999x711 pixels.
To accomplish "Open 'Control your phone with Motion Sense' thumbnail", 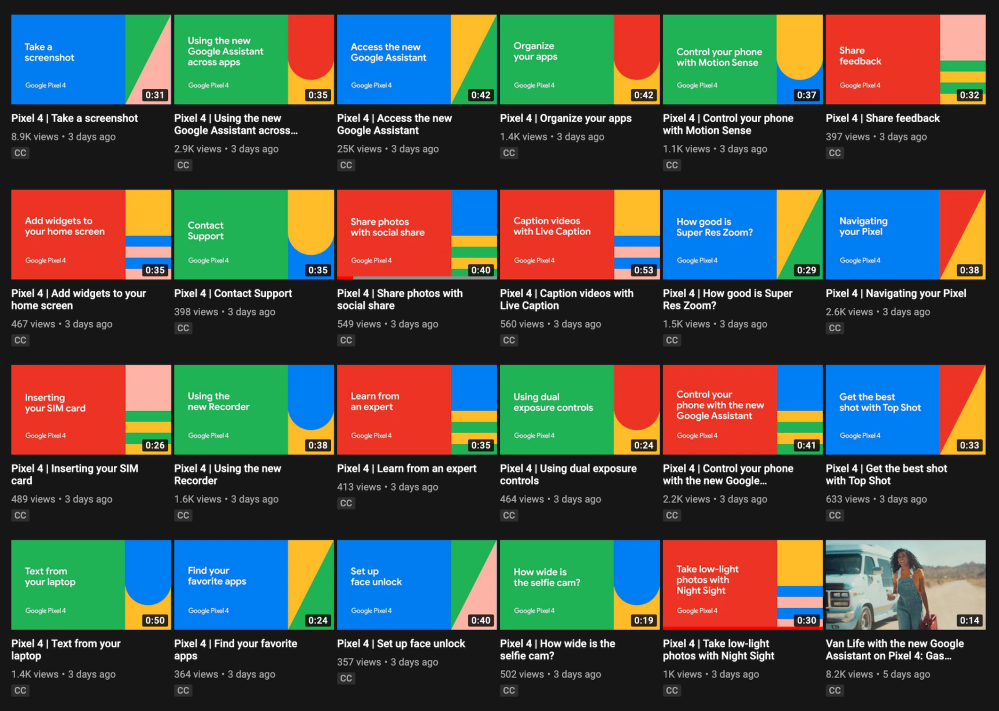I will (x=743, y=60).
